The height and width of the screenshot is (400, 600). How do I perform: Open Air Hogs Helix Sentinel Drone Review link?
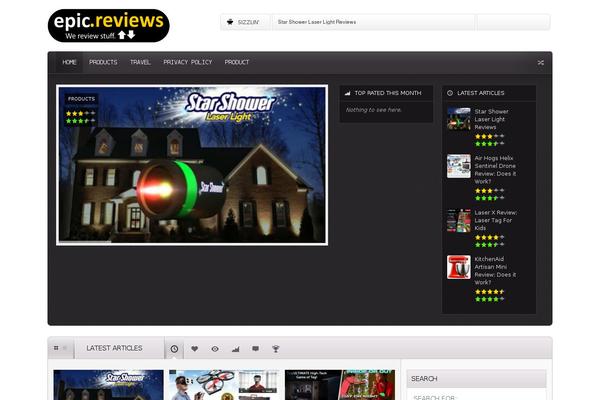pyautogui.click(x=495, y=170)
